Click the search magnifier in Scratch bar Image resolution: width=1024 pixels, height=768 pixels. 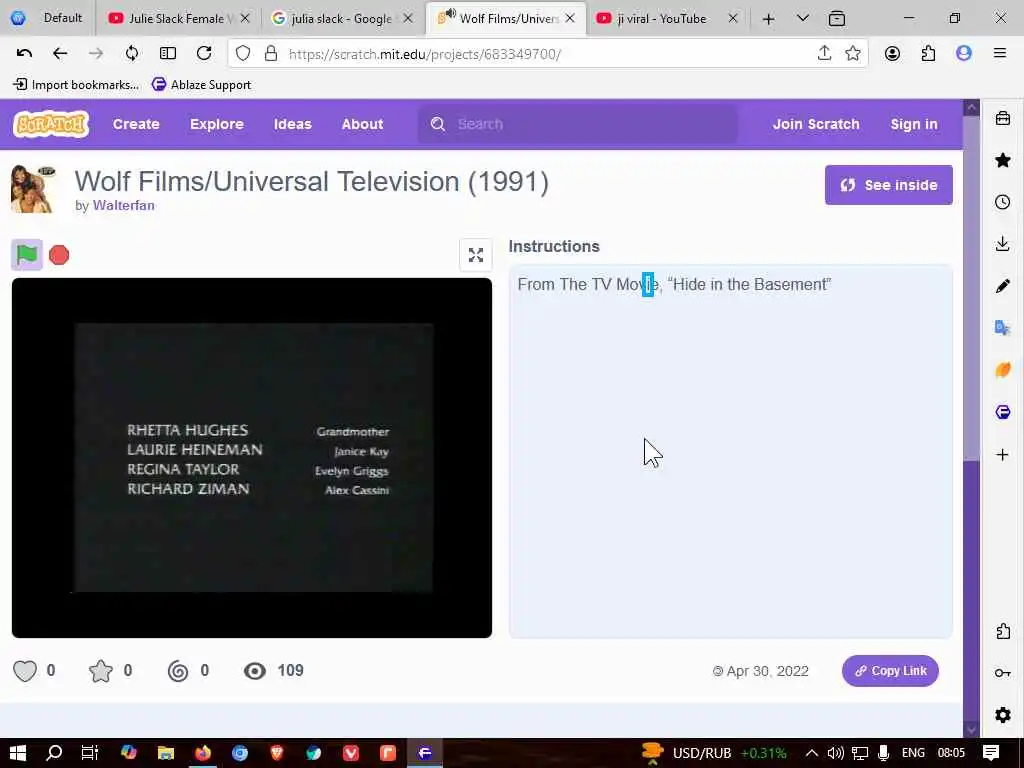click(438, 124)
